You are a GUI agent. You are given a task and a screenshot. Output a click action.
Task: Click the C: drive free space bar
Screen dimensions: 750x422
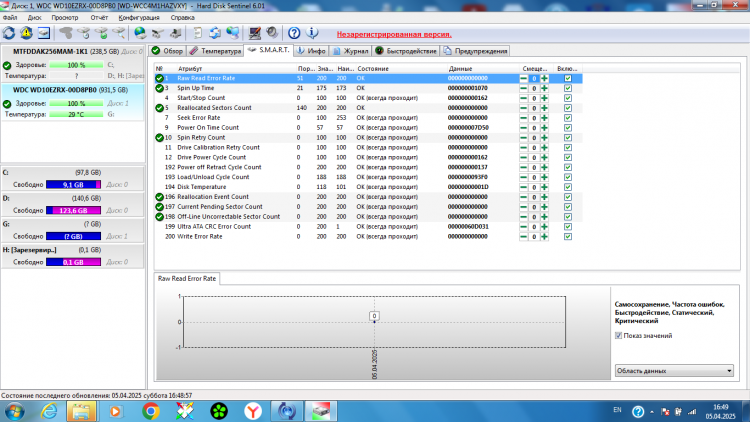73,185
